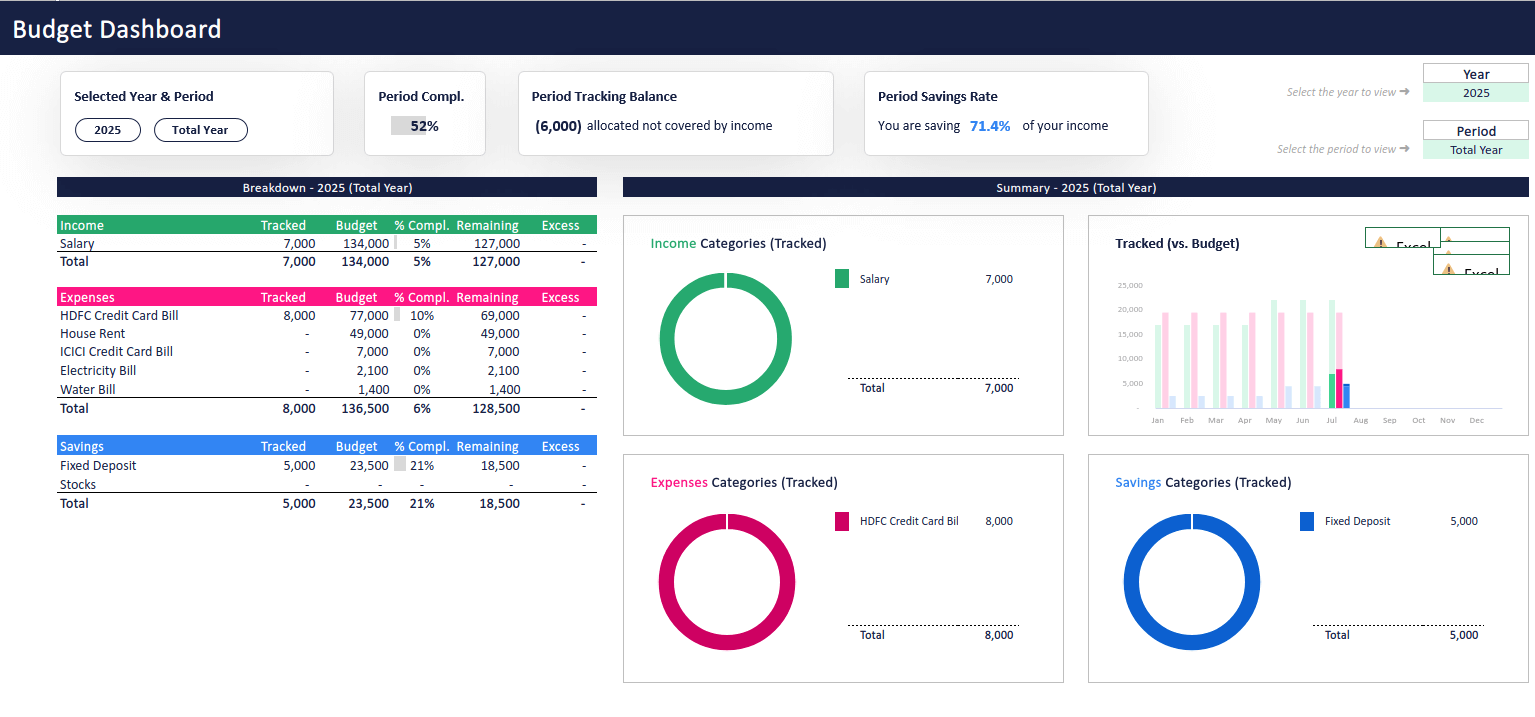Click the Excel warning icon above the Tracked chart
The image size is (1535, 717).
1381,242
